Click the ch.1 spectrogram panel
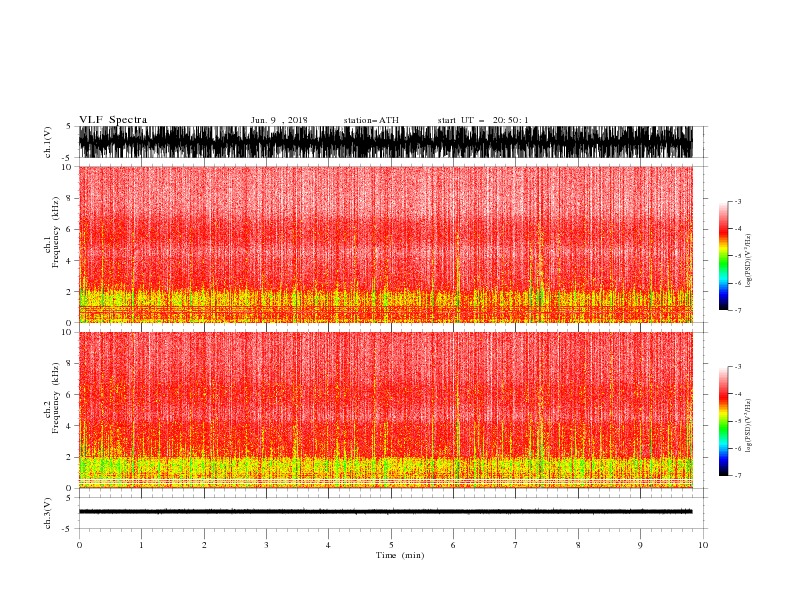This screenshot has width=792, height=612. [x=385, y=244]
